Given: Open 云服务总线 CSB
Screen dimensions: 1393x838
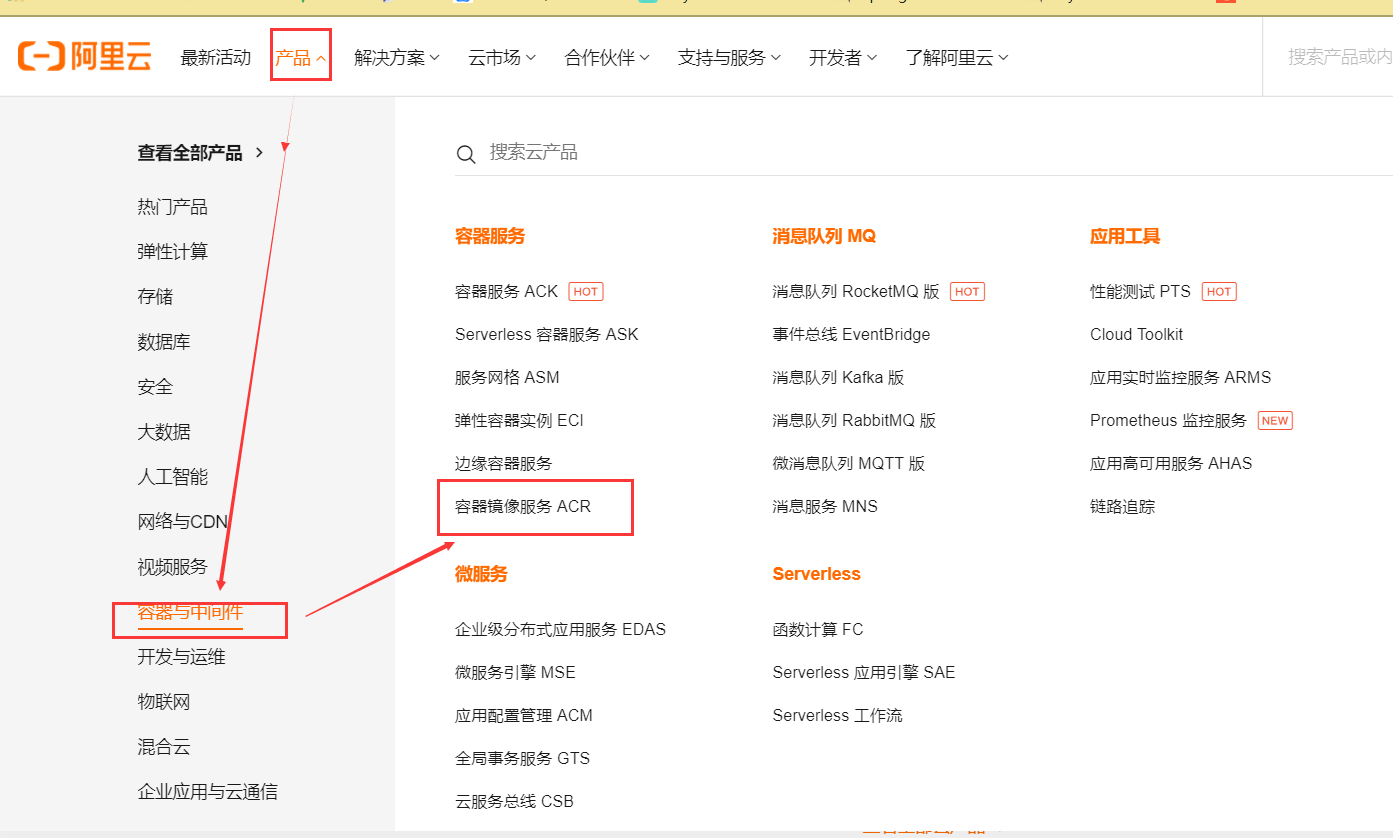Looking at the screenshot, I should click(x=514, y=802).
